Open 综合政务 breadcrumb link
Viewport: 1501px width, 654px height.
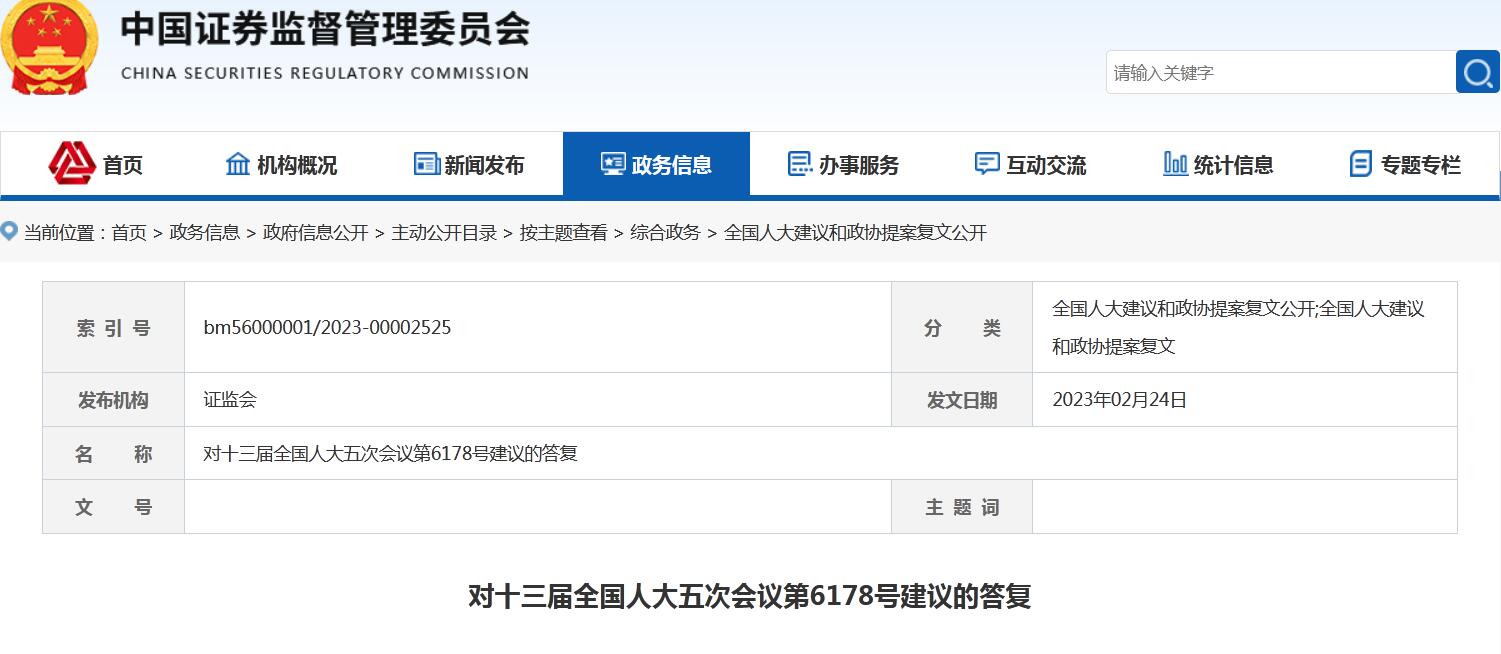click(666, 233)
